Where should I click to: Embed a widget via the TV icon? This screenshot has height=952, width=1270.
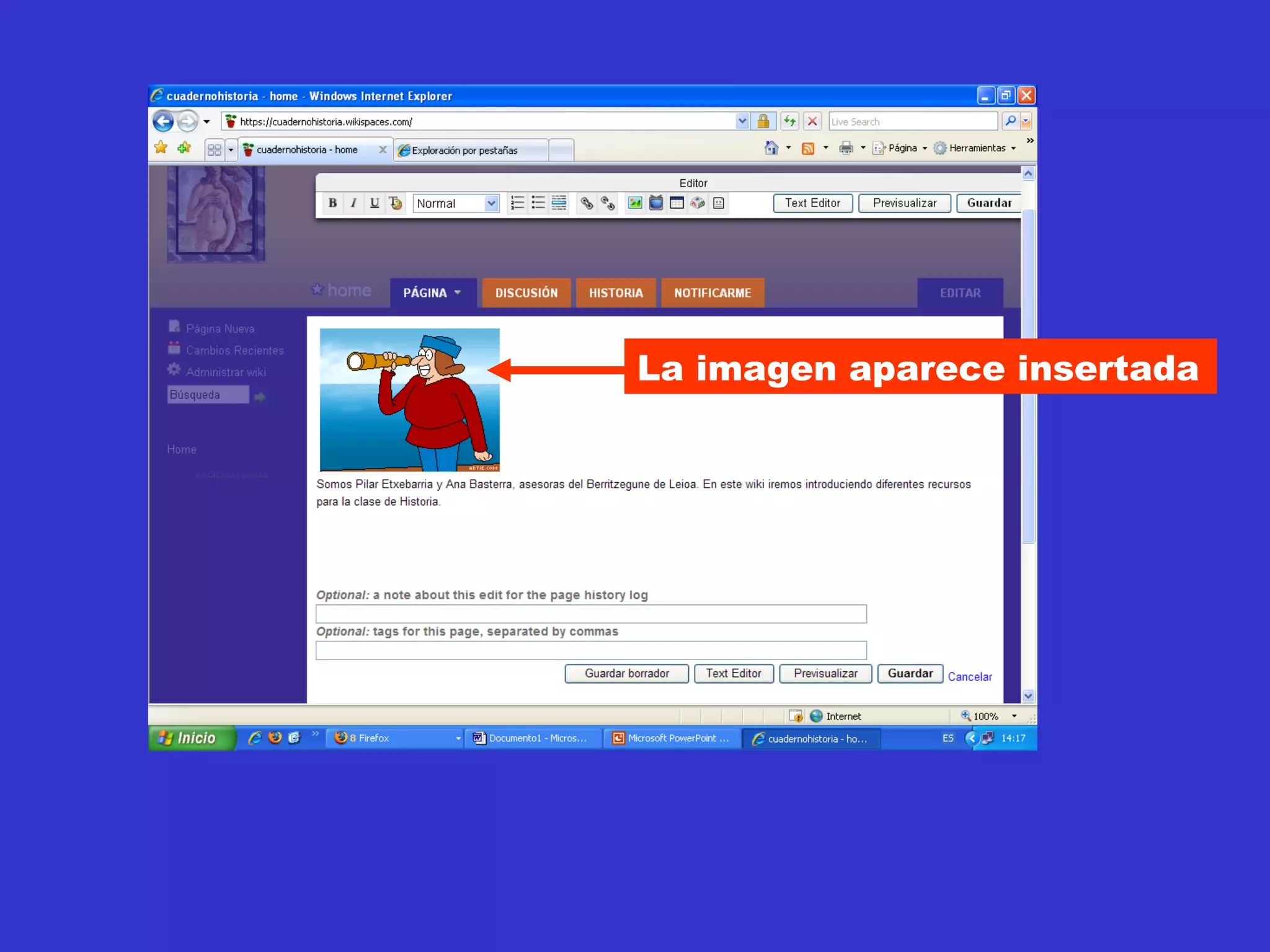[656, 203]
